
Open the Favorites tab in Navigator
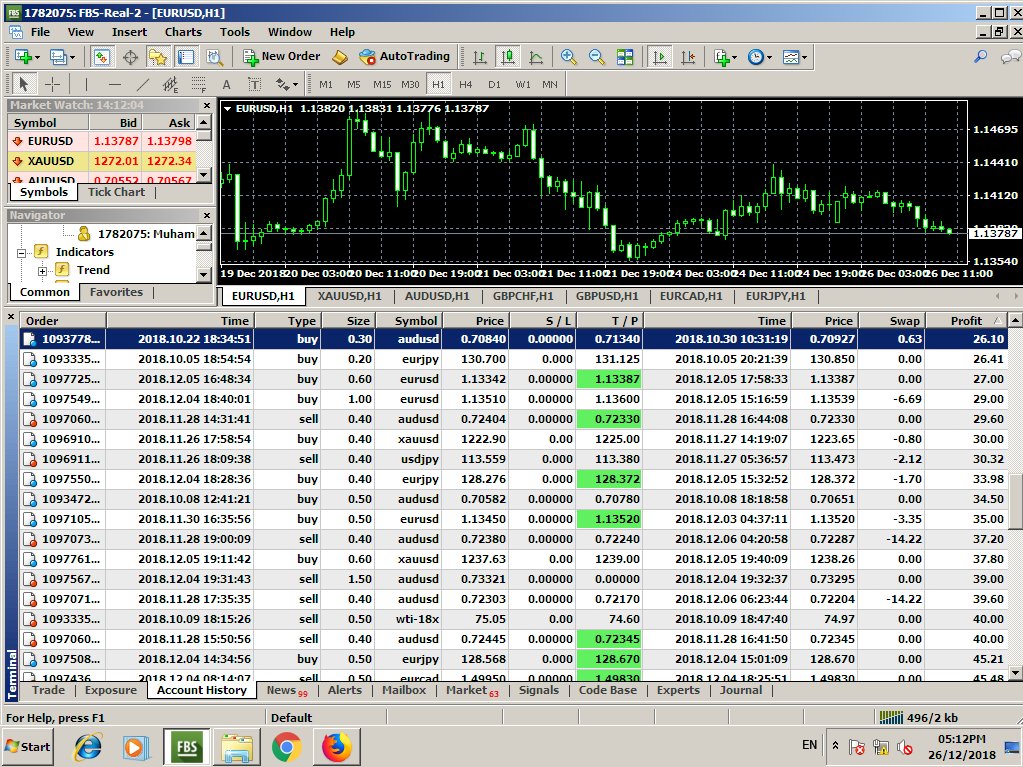tap(116, 292)
